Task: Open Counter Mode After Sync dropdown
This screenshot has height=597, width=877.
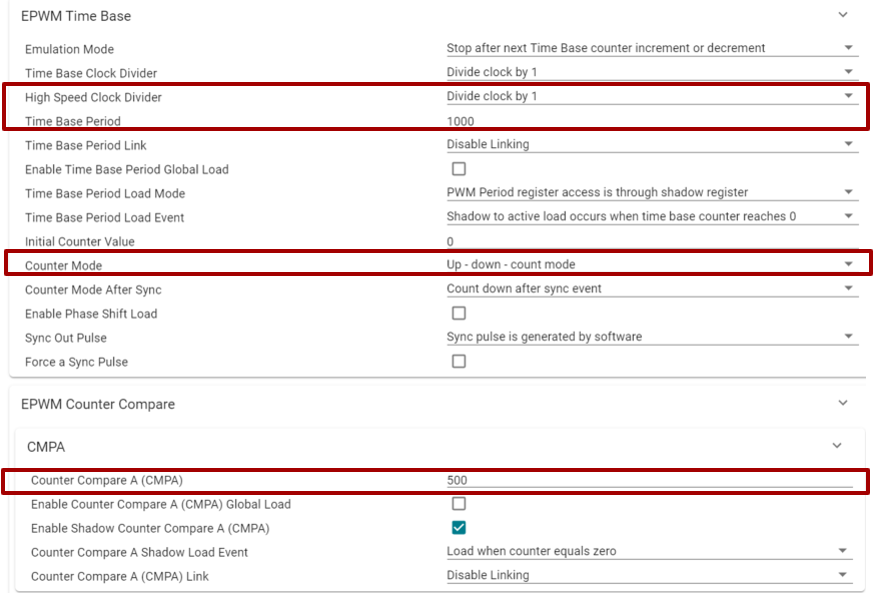Action: pyautogui.click(x=651, y=289)
